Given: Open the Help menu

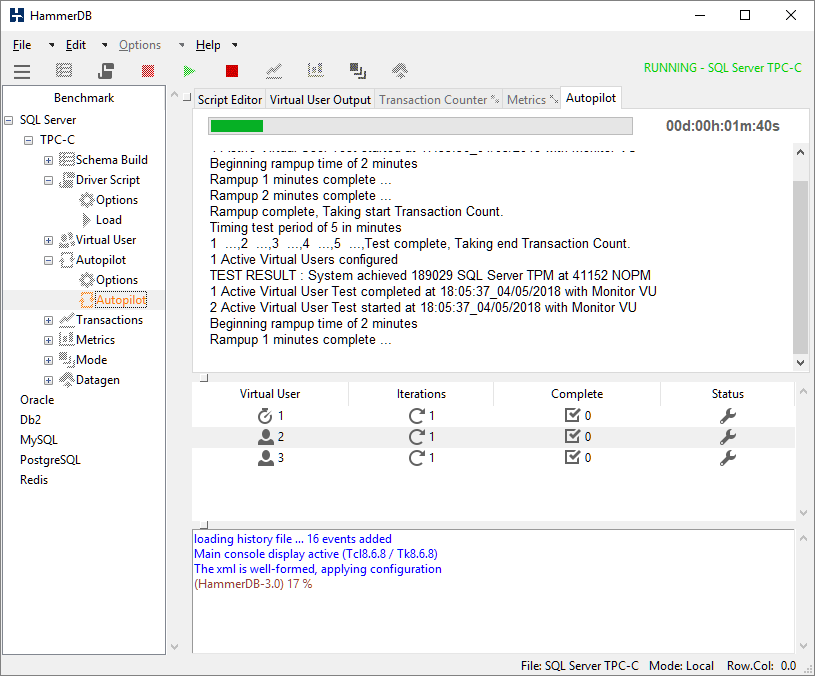Looking at the screenshot, I should coord(208,45).
